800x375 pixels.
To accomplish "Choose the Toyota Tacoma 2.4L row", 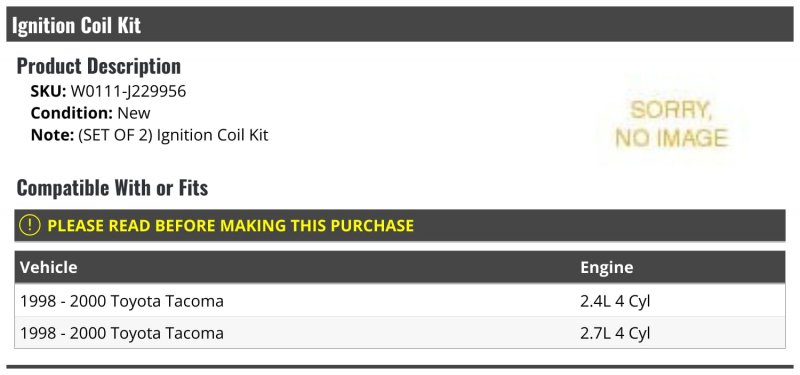I will click(x=399, y=301).
